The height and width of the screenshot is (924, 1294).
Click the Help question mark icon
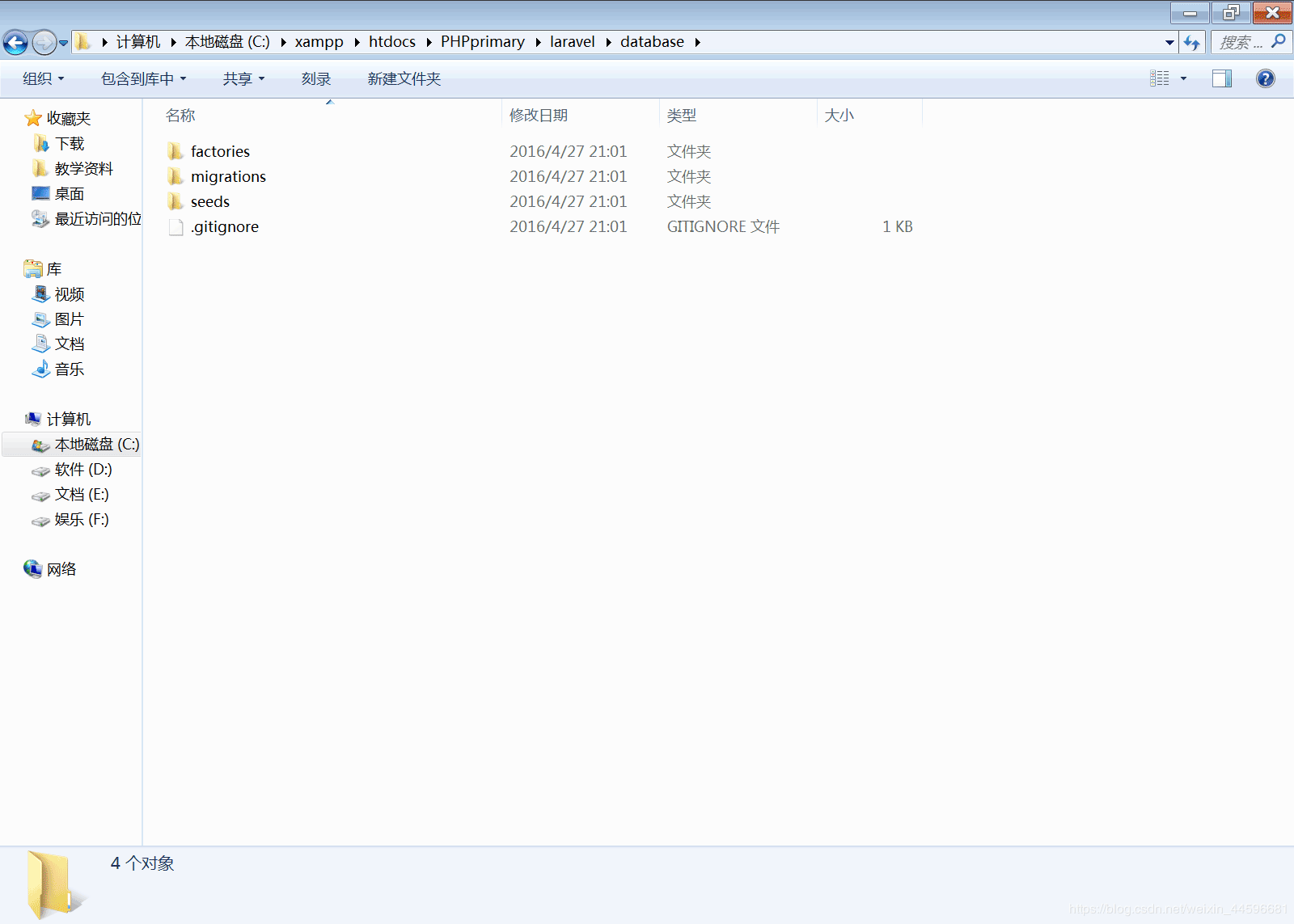(1265, 78)
